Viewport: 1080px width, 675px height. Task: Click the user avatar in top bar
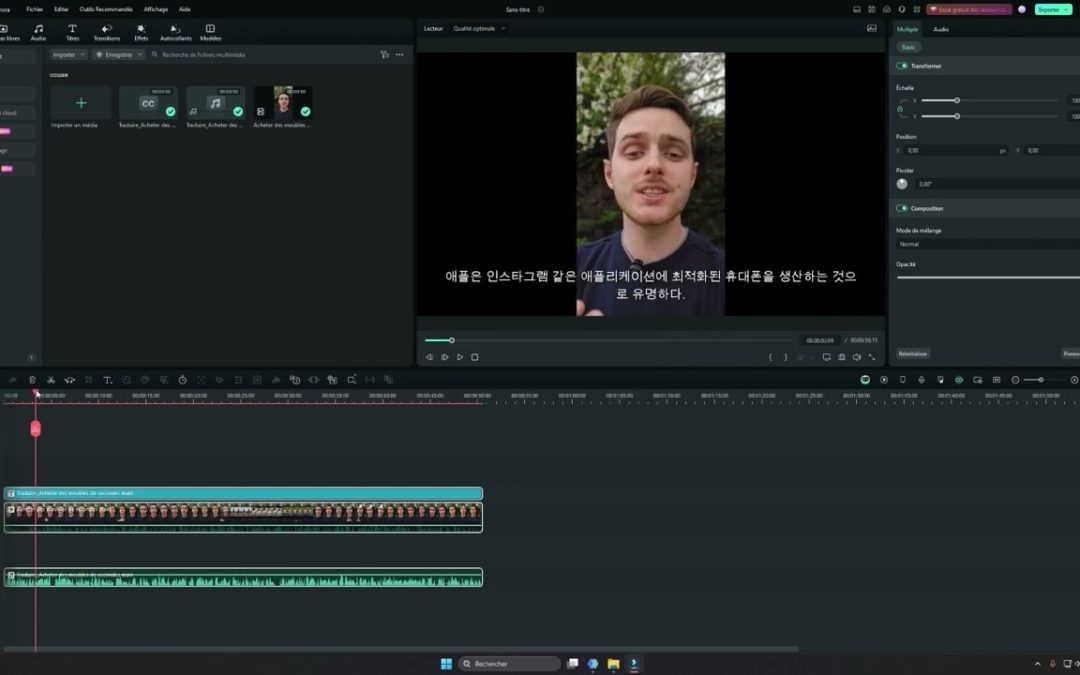(1022, 10)
